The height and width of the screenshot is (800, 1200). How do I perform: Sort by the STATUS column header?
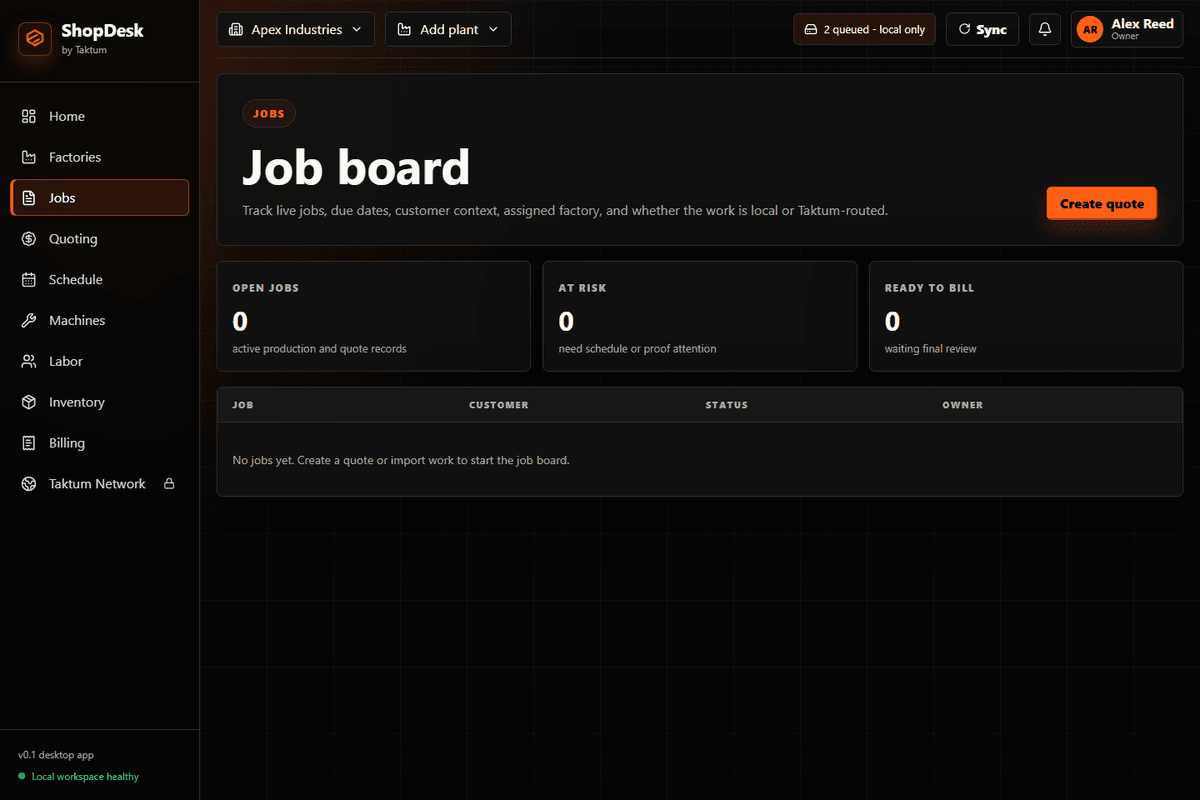click(727, 405)
